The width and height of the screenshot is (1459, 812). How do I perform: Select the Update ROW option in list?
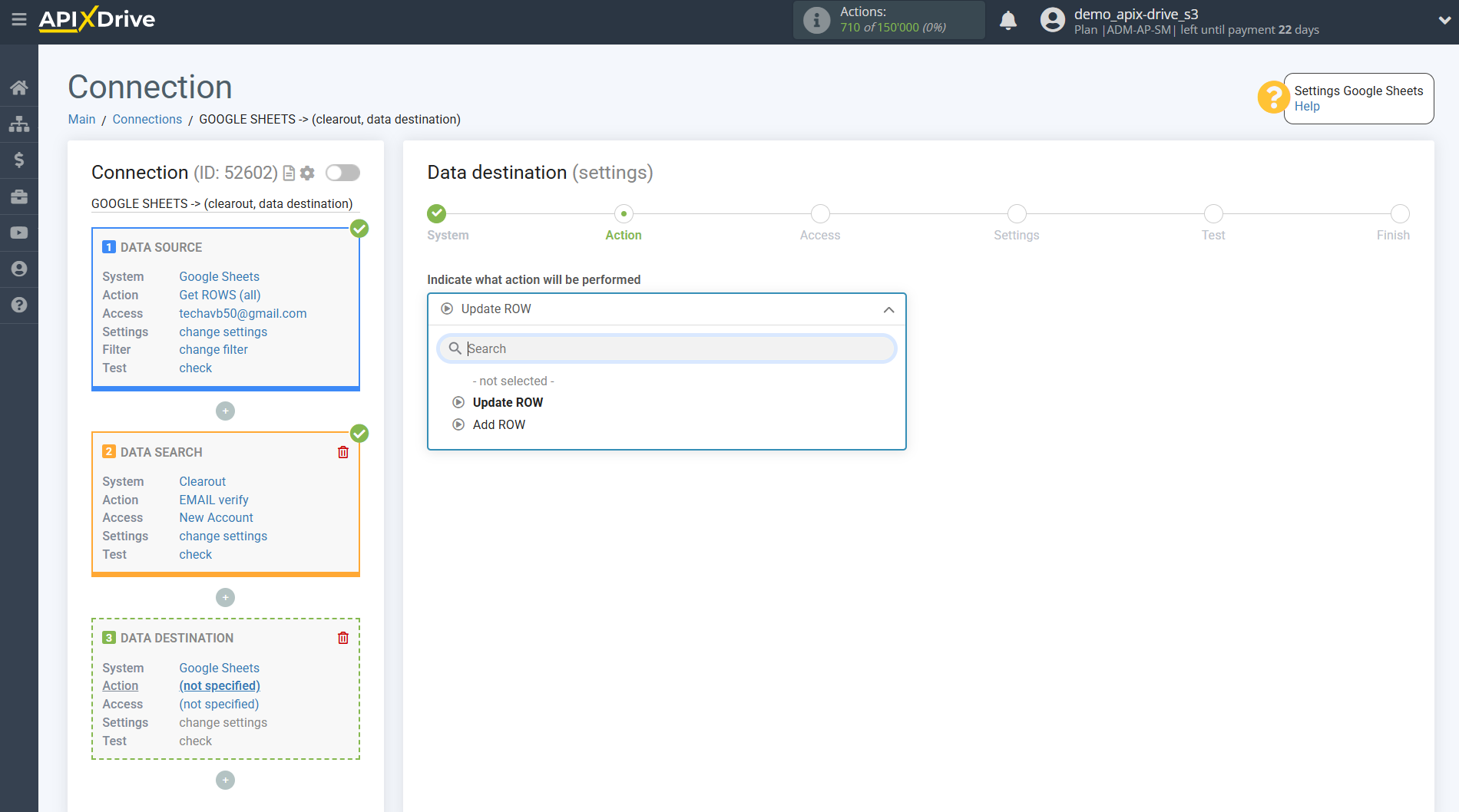[x=507, y=402]
